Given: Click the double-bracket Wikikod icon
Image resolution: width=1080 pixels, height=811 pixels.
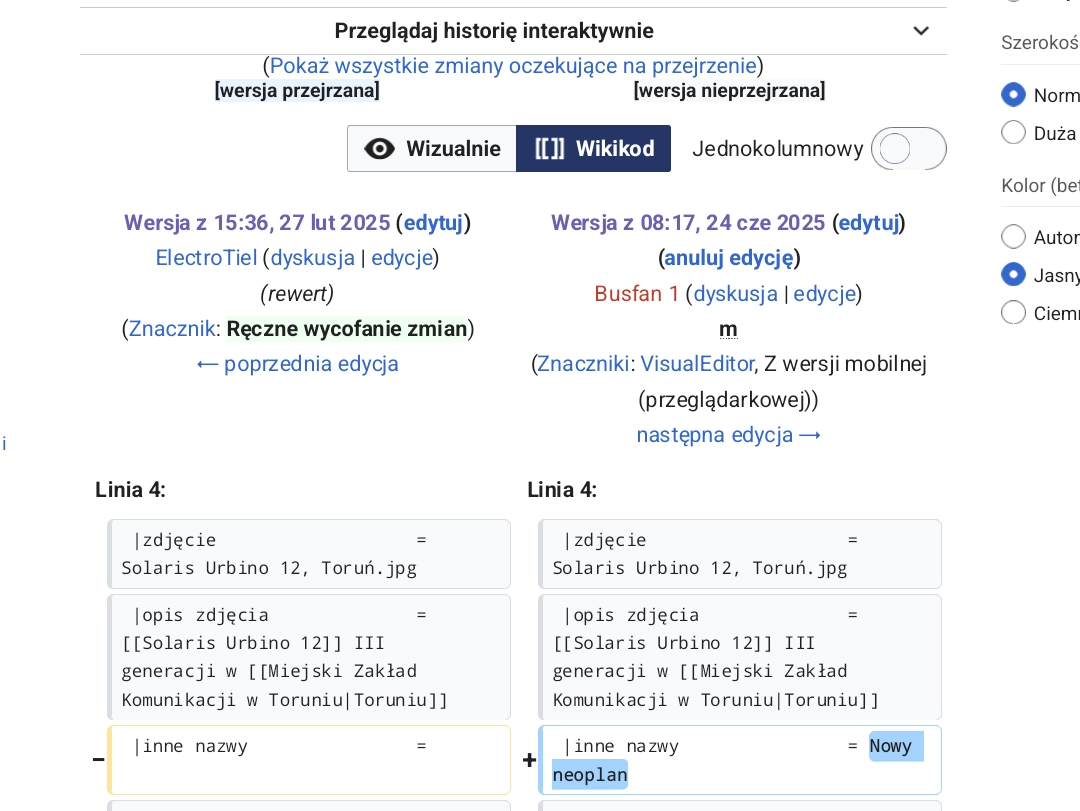Looking at the screenshot, I should (550, 149).
